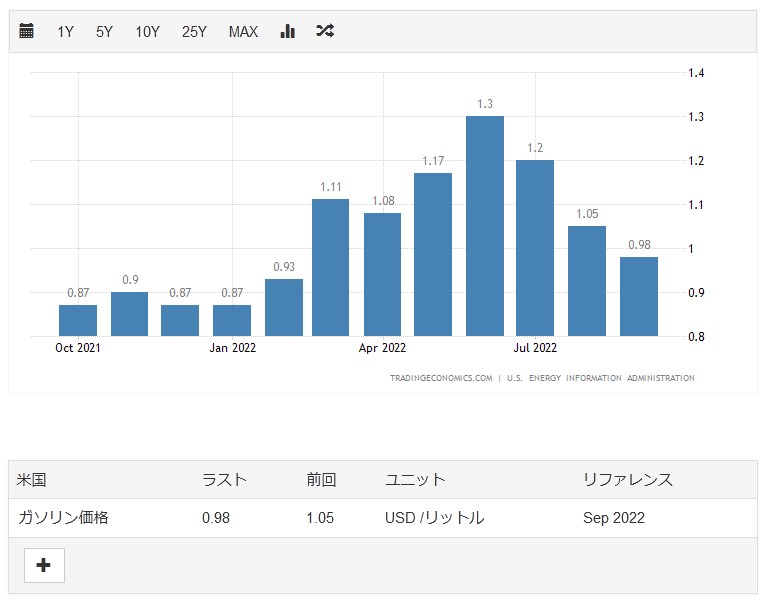Click the Sep 2022 reference cell
Image resolution: width=766 pixels, height=608 pixels.
click(614, 518)
